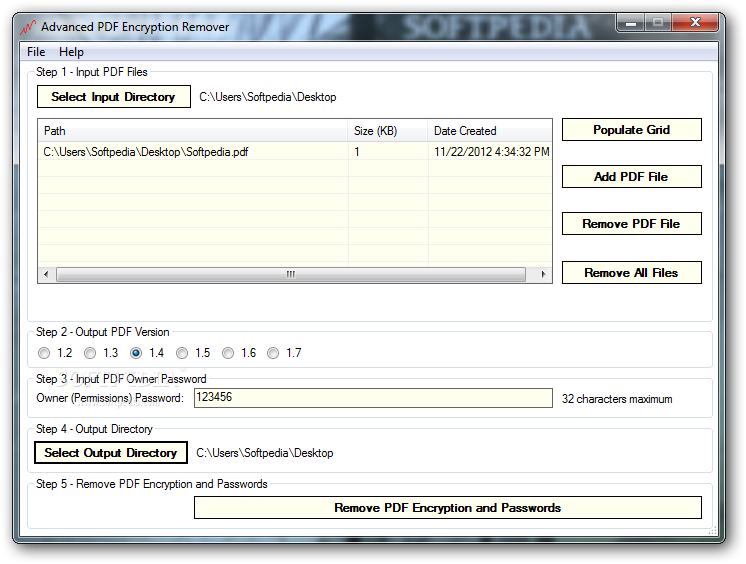Close the Advanced PDF Encryption Remover window

695,23
